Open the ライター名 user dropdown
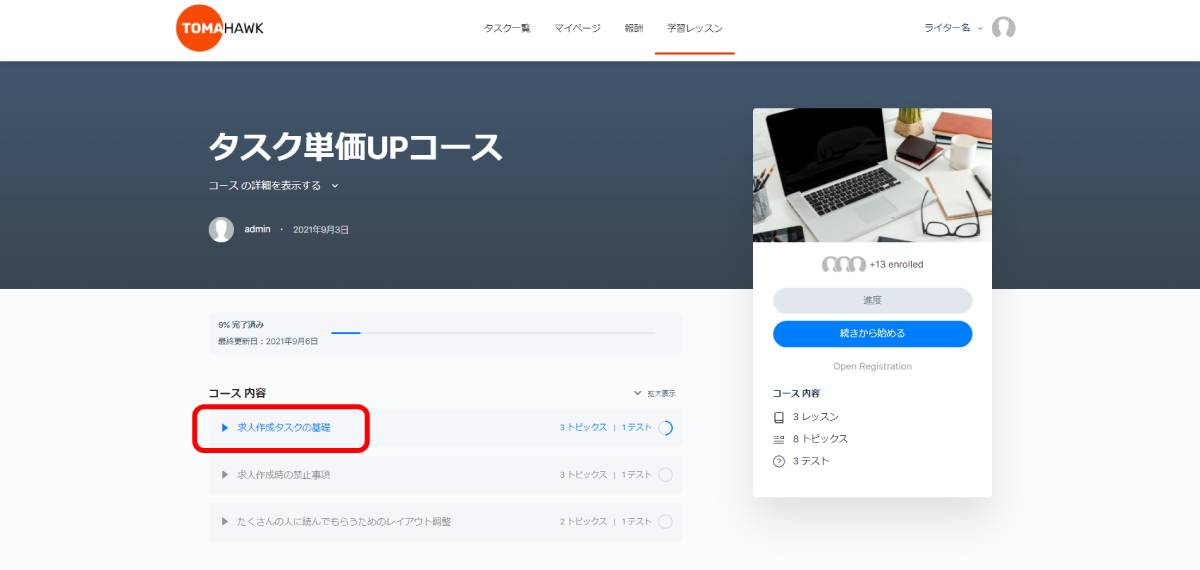Screen dimensions: 1200x570 (953, 28)
